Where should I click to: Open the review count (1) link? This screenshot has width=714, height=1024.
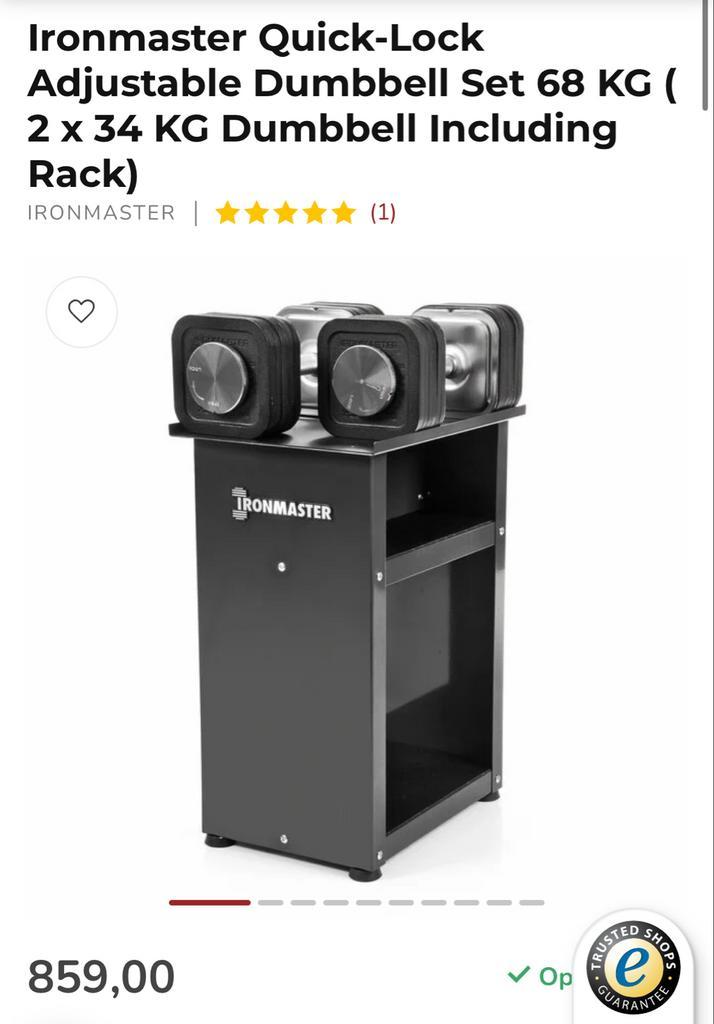point(383,213)
